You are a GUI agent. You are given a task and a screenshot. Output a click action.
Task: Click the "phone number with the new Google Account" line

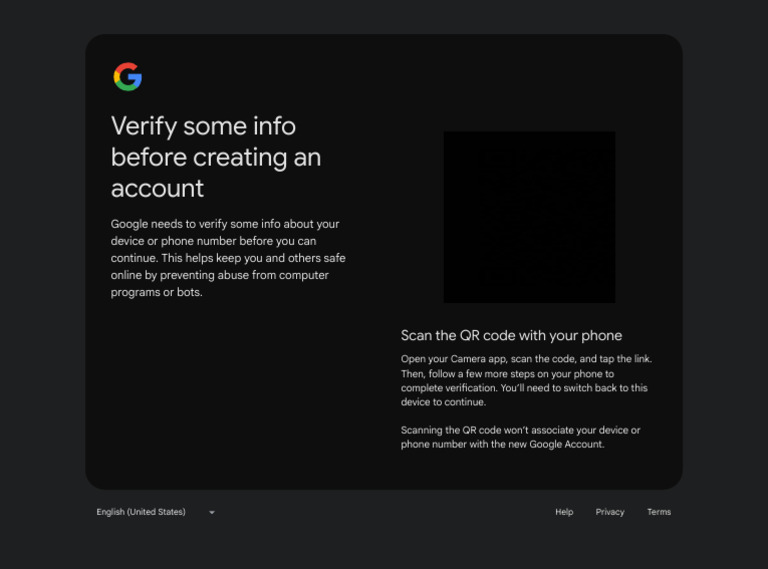click(x=502, y=444)
